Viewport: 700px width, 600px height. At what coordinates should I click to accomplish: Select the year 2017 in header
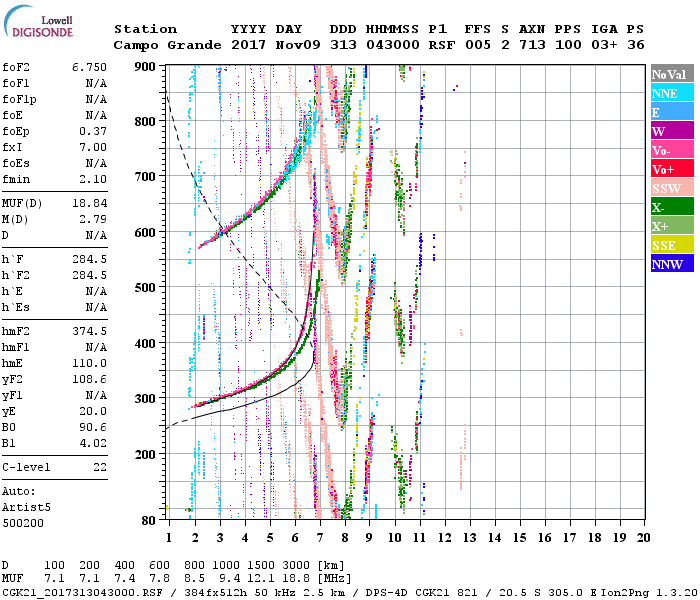pos(248,45)
